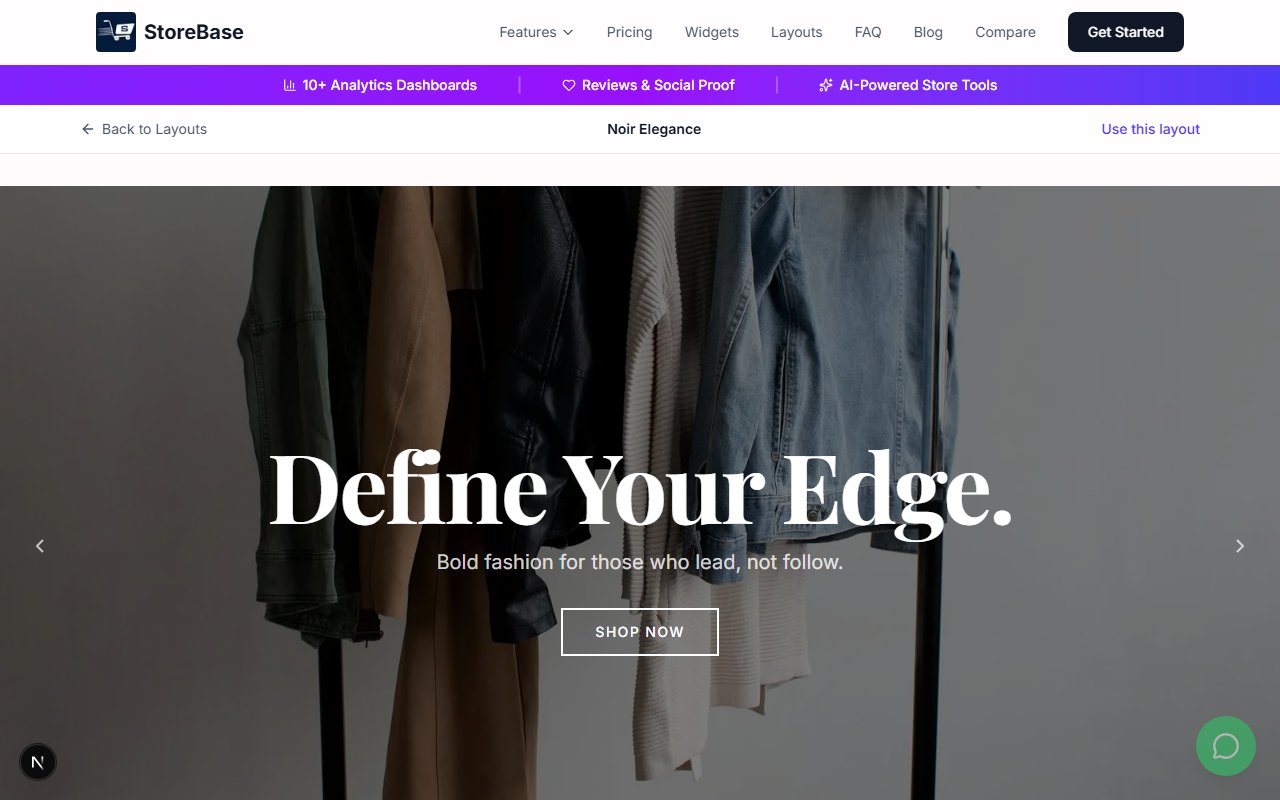Click the Next.js dev tools badge
The width and height of the screenshot is (1280, 800).
pos(38,762)
